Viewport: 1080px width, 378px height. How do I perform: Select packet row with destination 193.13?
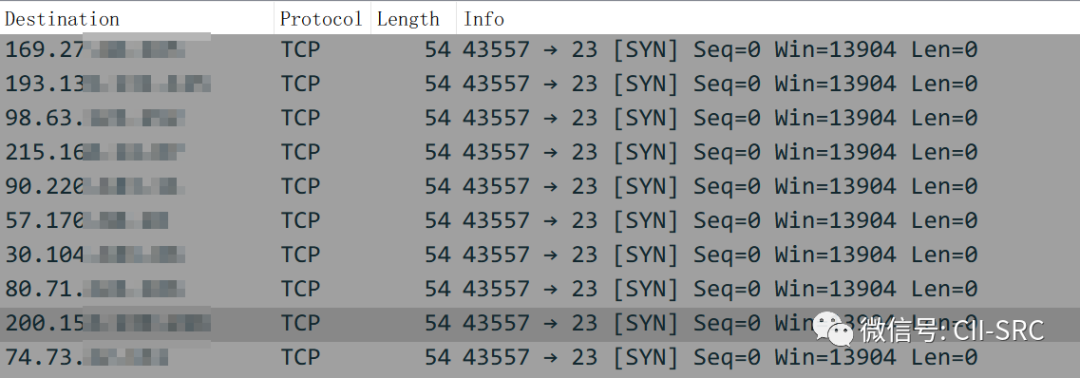[x=540, y=84]
